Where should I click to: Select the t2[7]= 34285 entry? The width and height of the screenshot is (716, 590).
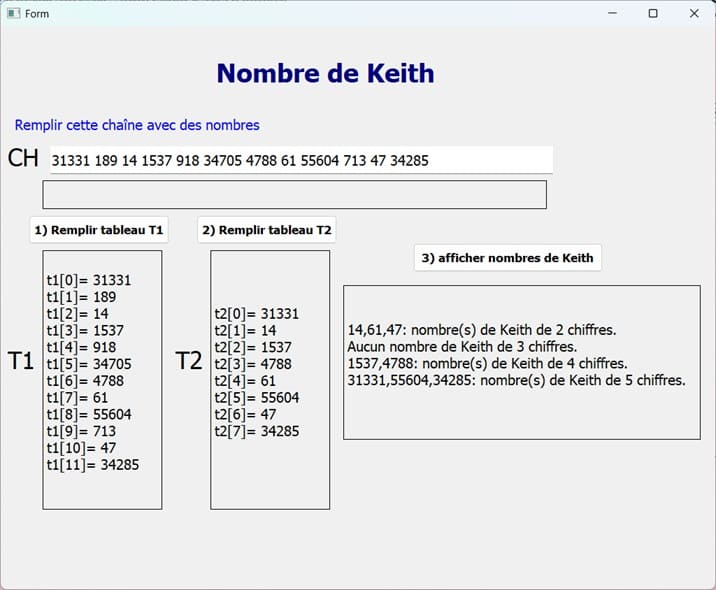click(x=256, y=431)
